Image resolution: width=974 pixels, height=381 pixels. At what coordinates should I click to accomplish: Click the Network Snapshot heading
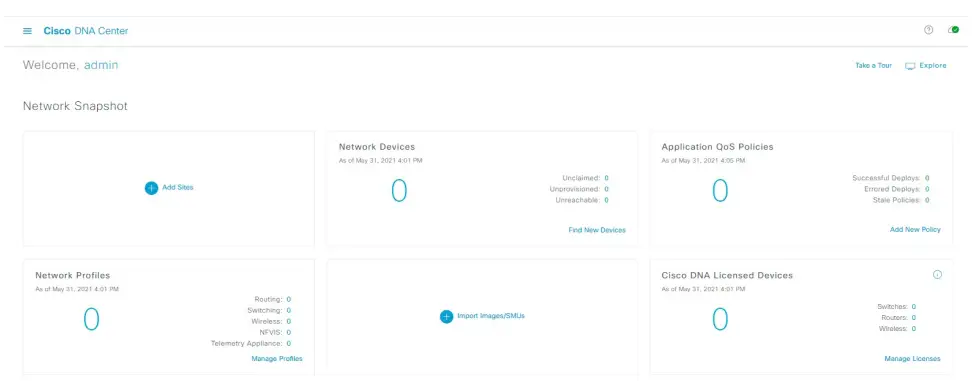[75, 106]
